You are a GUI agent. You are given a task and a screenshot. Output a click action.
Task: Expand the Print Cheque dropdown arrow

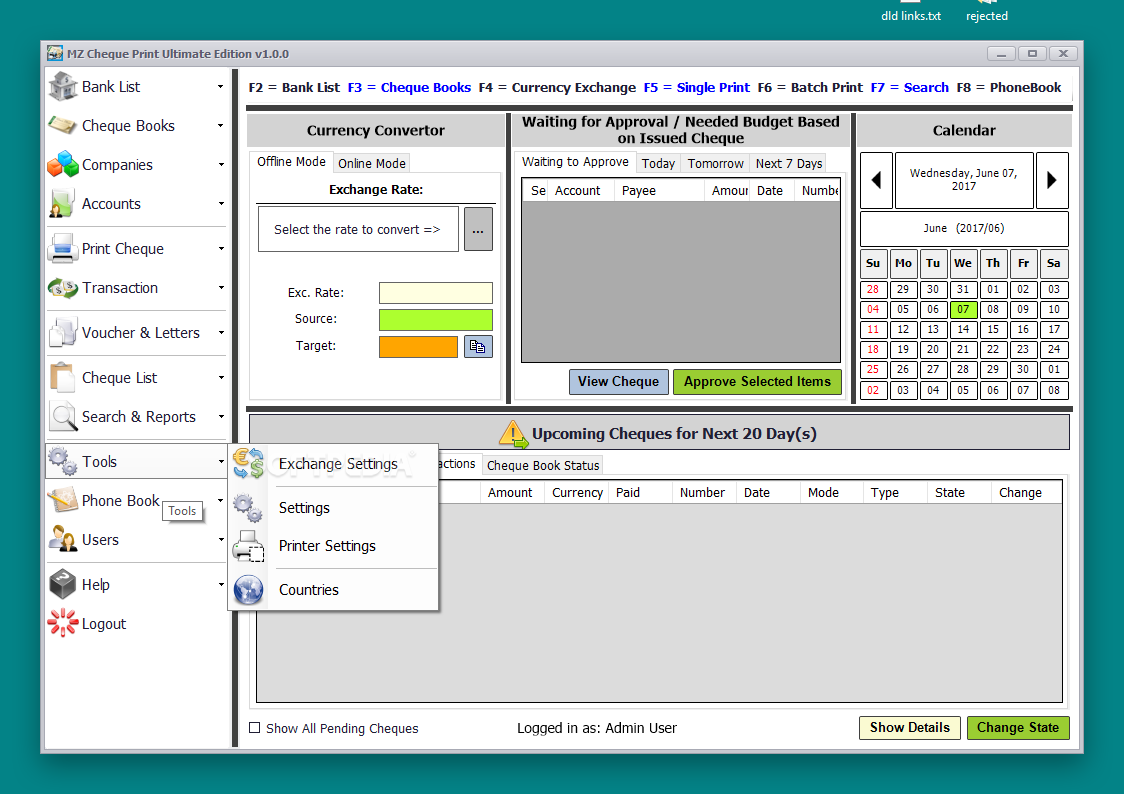[x=221, y=249]
